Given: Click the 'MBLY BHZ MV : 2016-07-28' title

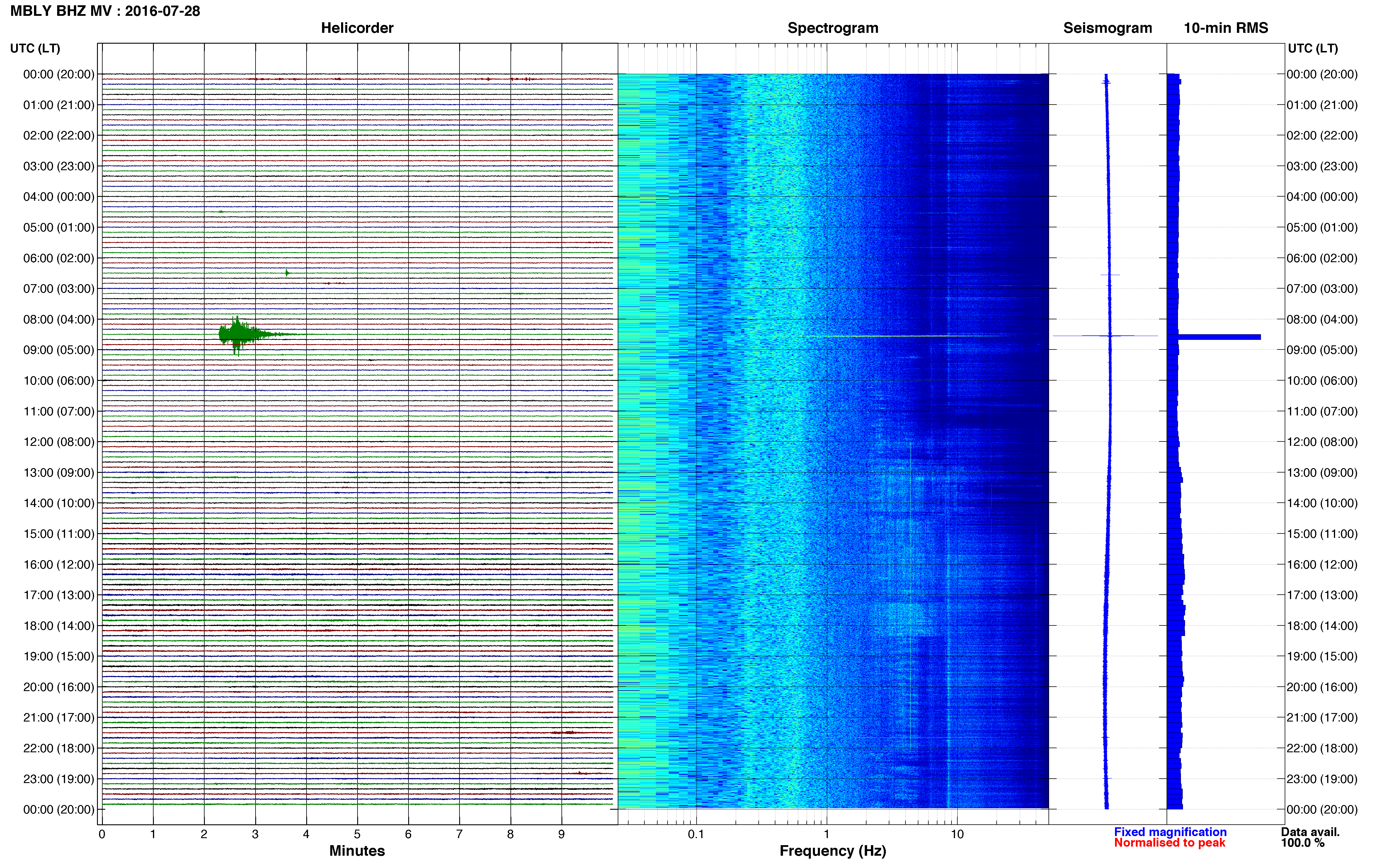Looking at the screenshot, I should coord(105,11).
